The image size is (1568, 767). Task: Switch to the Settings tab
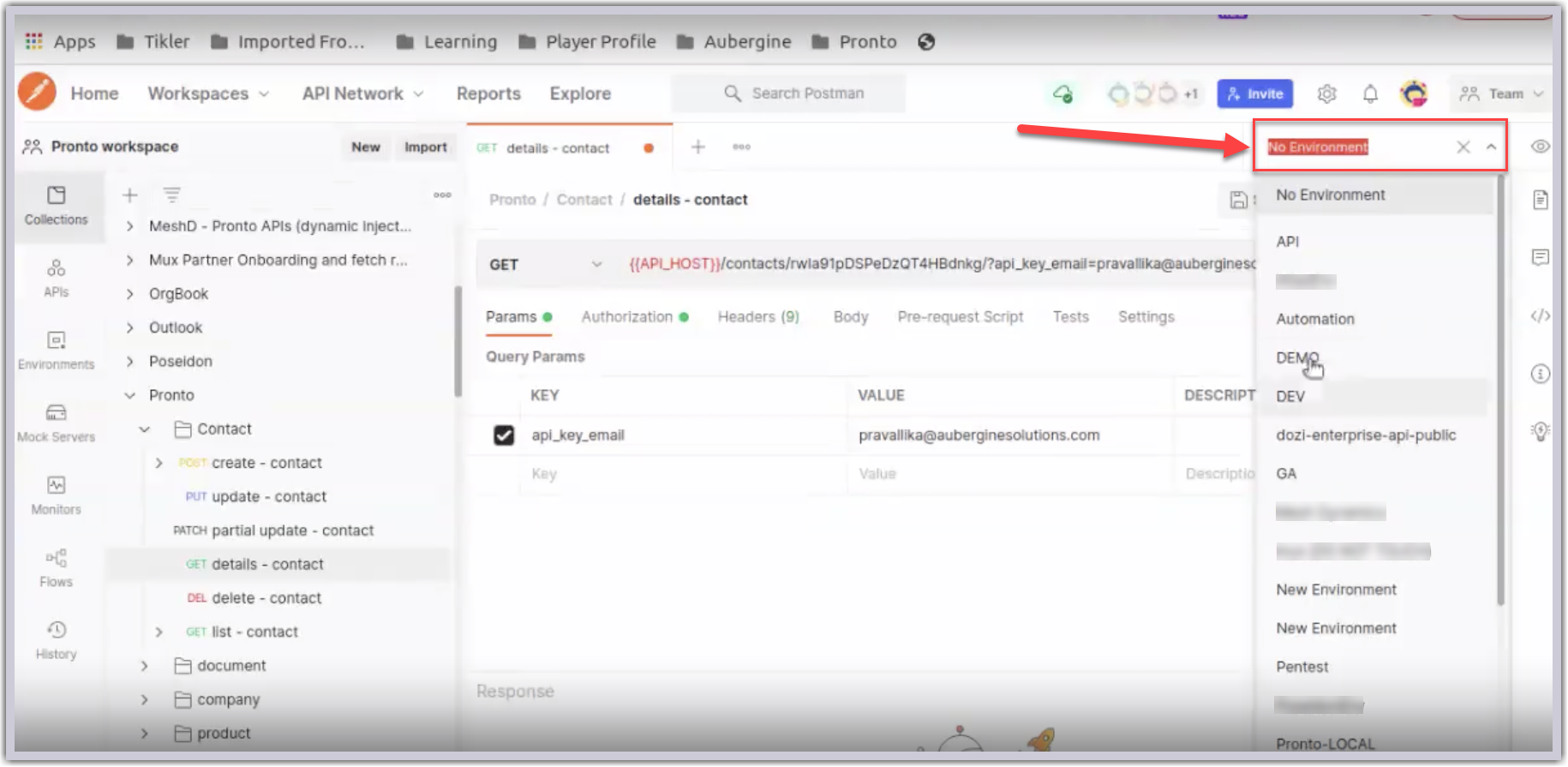[1146, 317]
